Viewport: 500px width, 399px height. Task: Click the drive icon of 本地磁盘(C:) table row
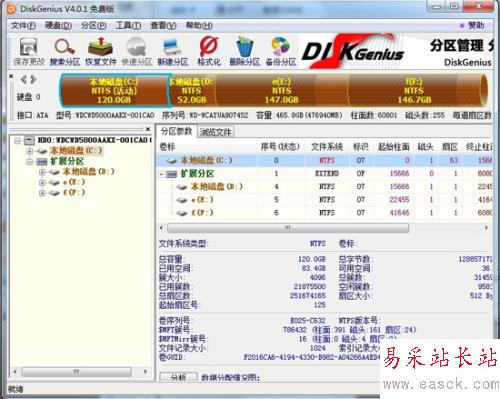(171, 161)
